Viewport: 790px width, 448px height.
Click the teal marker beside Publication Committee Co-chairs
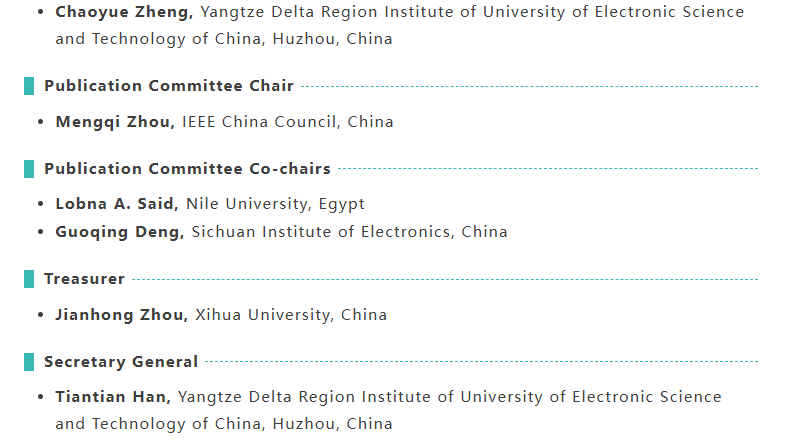29,169
